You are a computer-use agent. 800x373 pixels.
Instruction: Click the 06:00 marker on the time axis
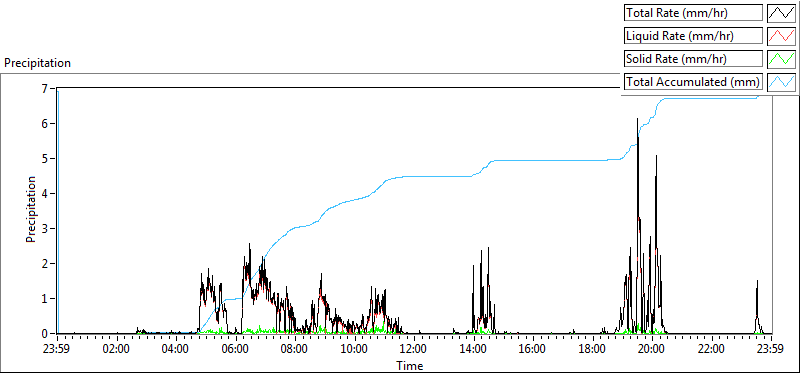coord(236,350)
